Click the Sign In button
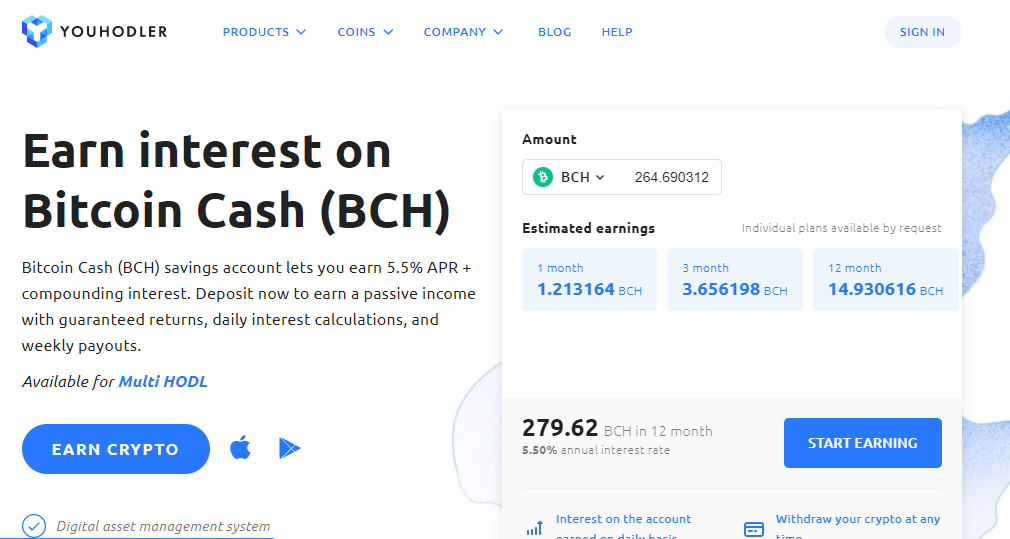1010x539 pixels. (x=922, y=32)
